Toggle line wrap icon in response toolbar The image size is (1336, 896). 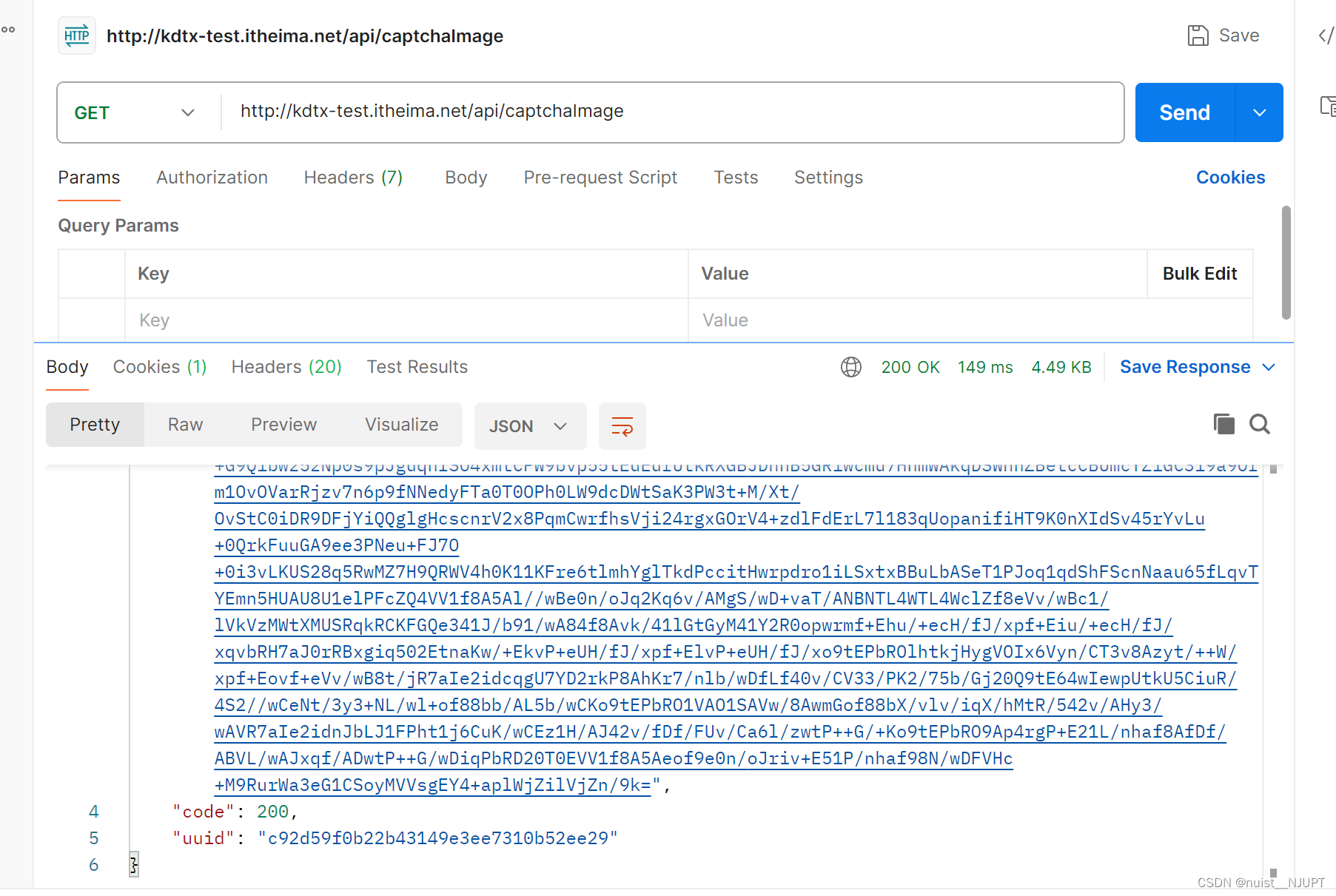[622, 426]
